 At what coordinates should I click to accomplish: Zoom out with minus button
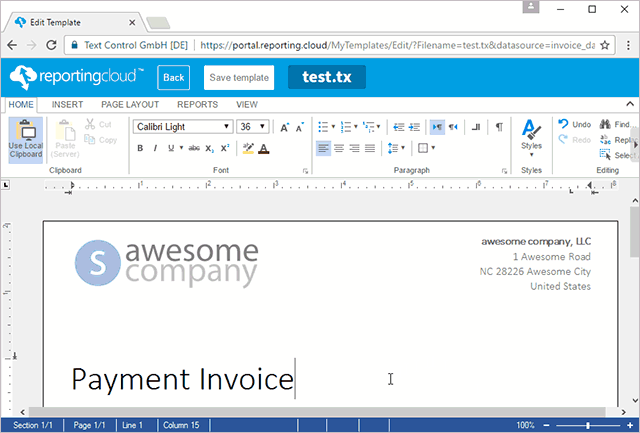pos(547,425)
